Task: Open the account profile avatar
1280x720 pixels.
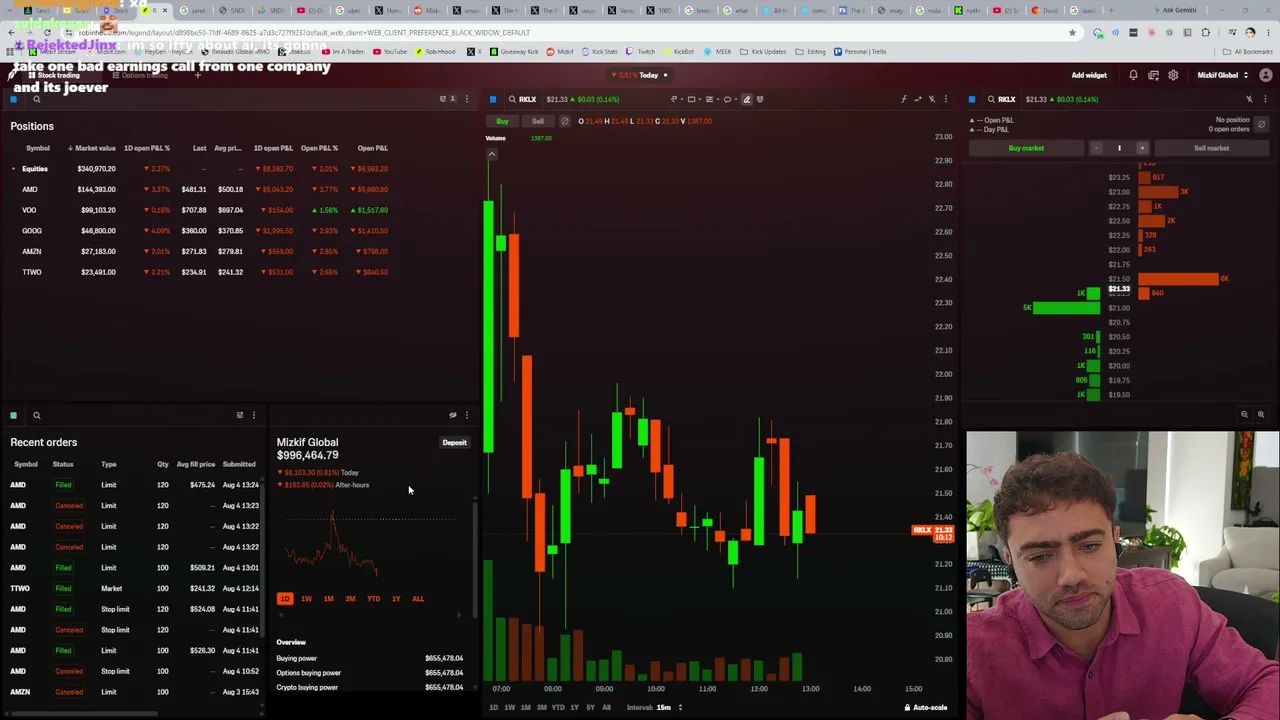Action: (1266, 75)
